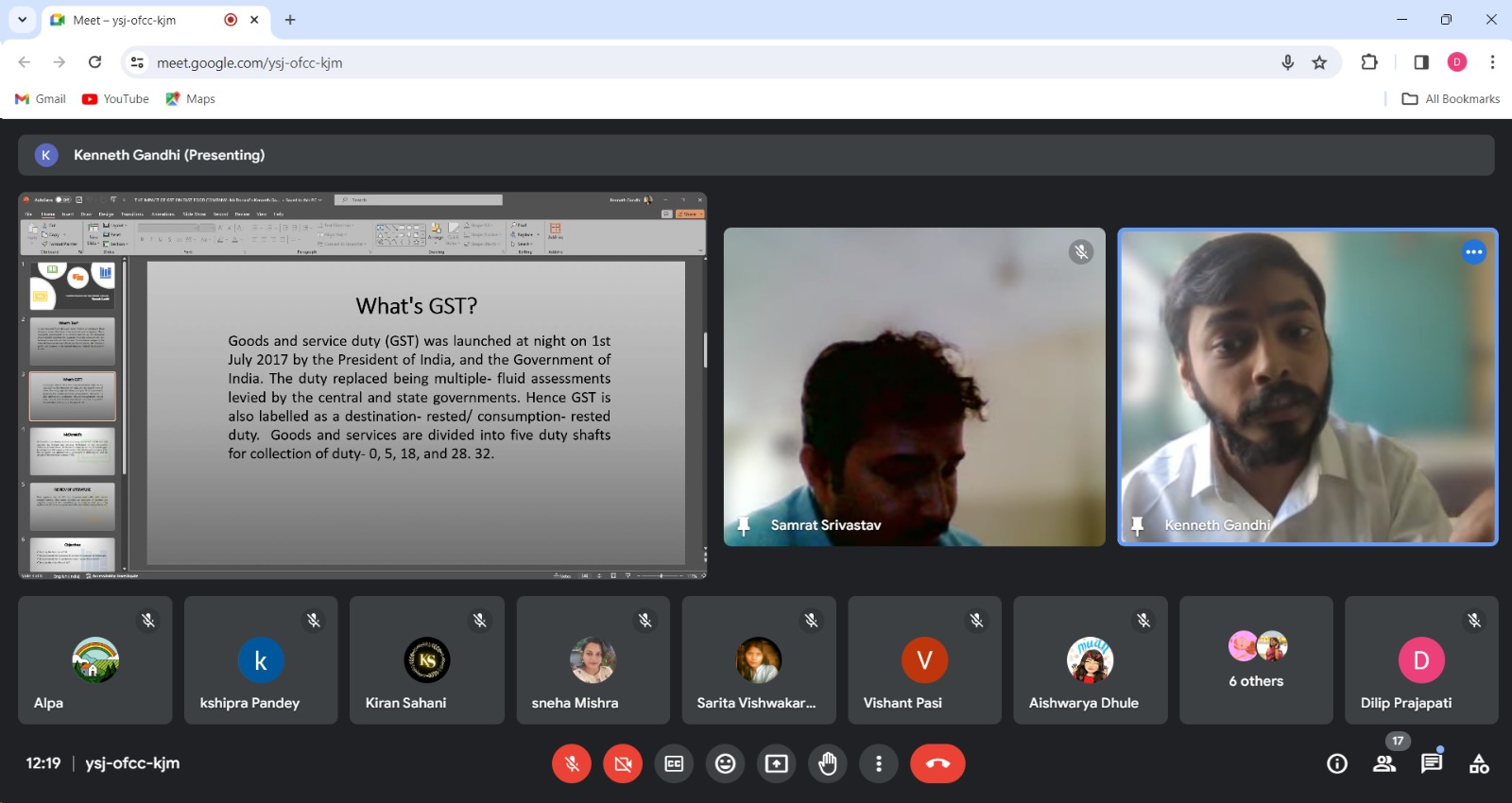Click the raise hand icon
The image size is (1512, 803).
827,763
